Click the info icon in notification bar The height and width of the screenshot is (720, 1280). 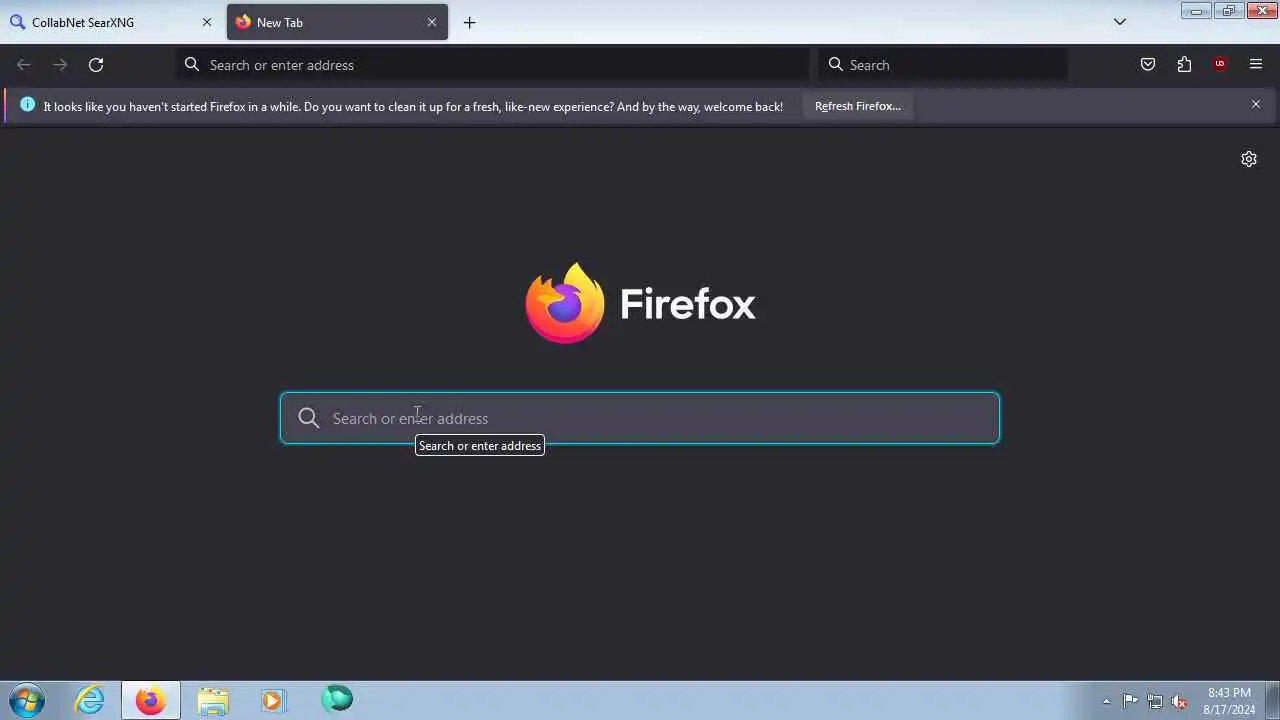(27, 104)
